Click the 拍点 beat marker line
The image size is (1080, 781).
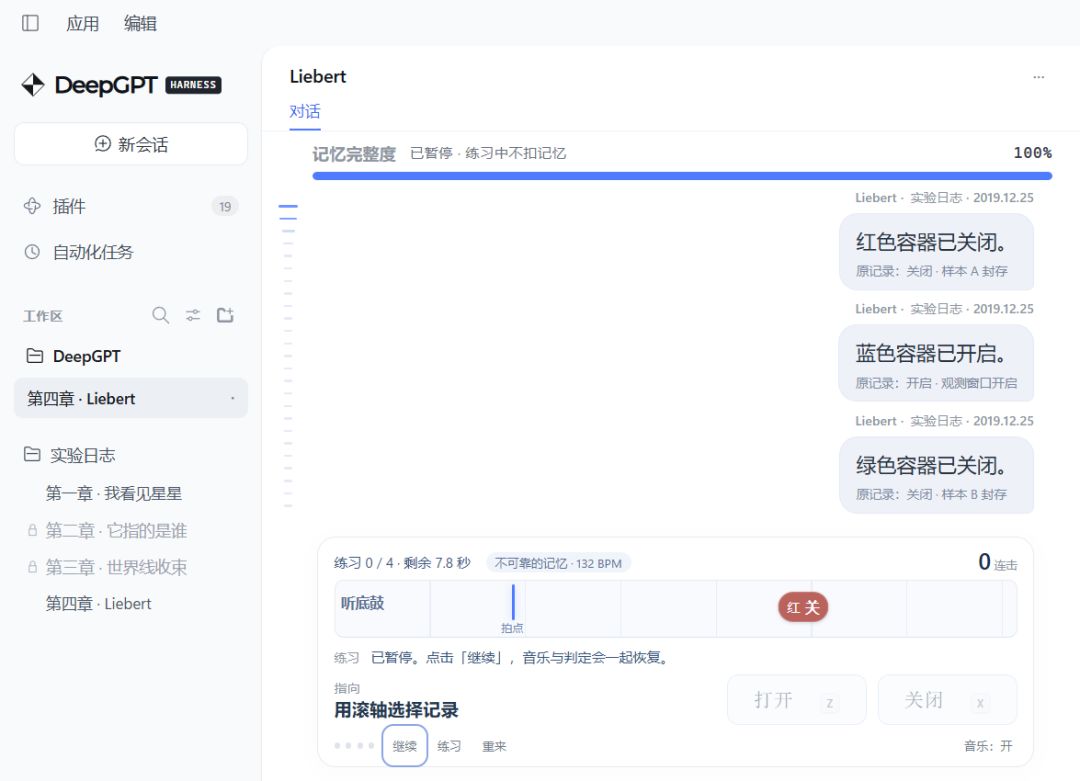pyautogui.click(x=513, y=603)
